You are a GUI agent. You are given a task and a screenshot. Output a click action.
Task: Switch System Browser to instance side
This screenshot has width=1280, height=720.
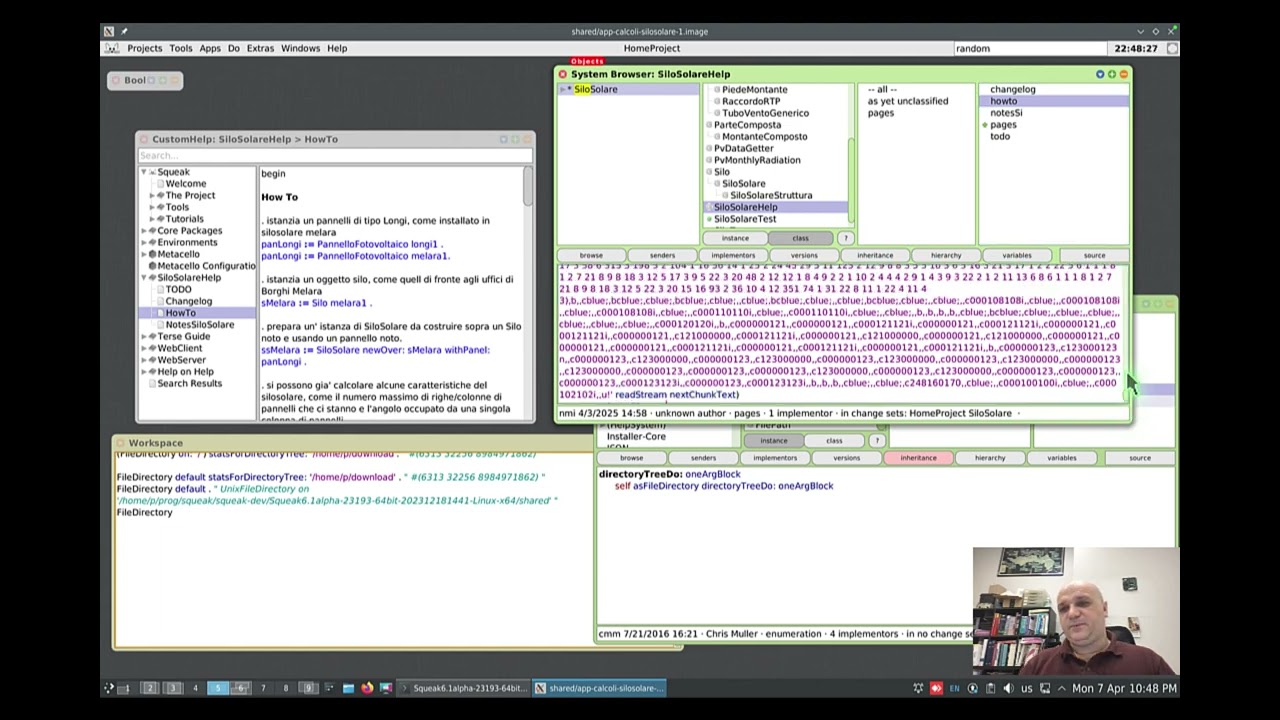coord(735,238)
